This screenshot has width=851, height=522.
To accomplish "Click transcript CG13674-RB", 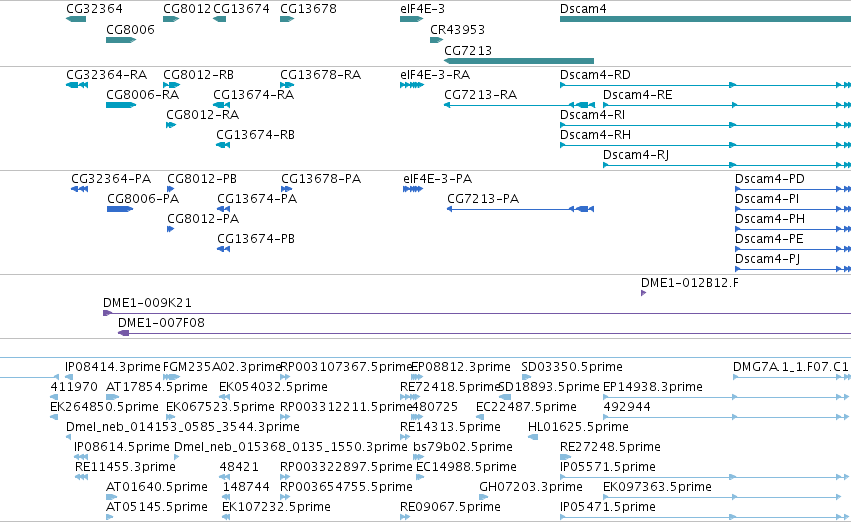I will [x=255, y=135].
